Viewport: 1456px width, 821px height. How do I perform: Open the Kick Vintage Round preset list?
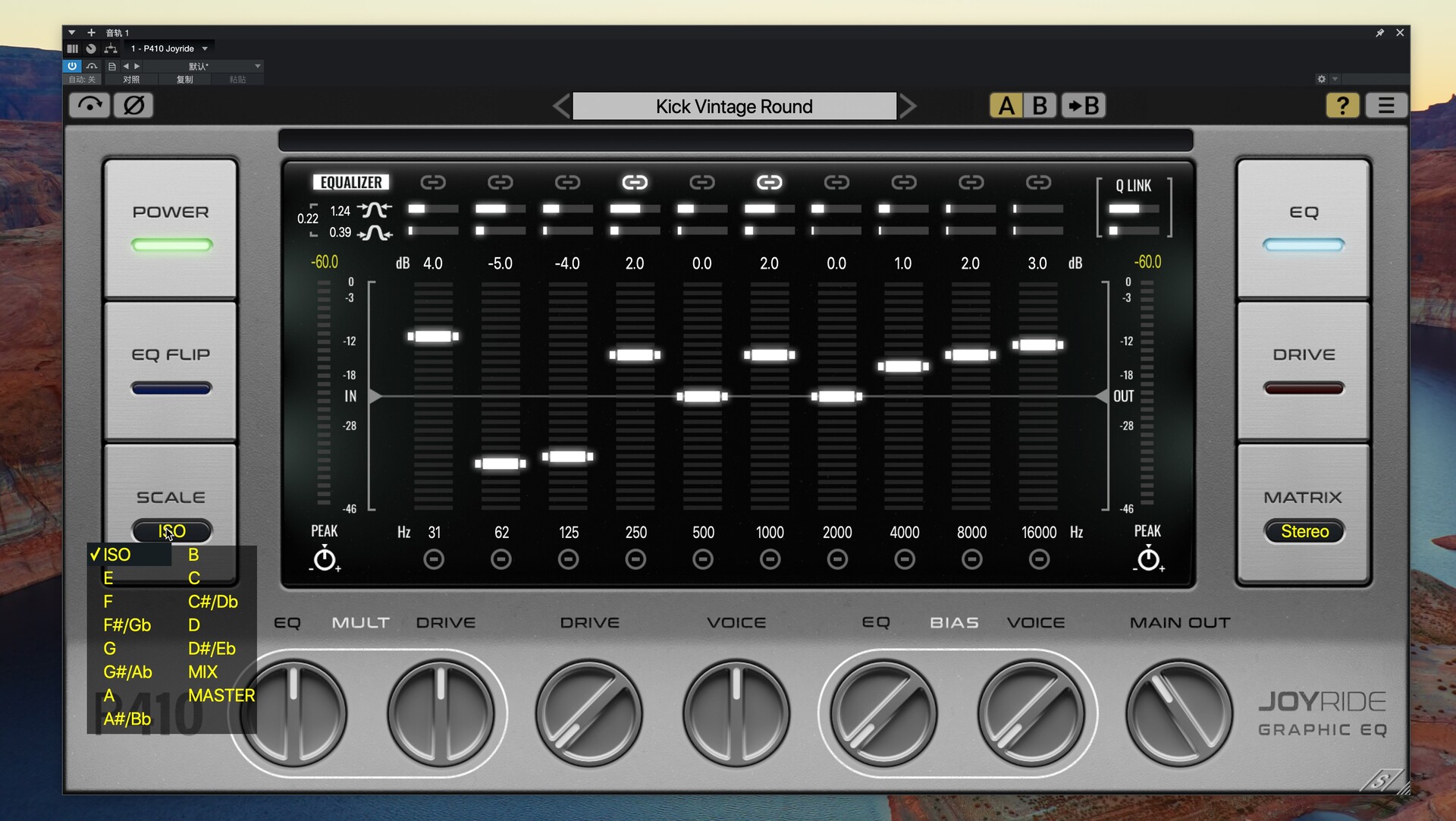[x=733, y=106]
